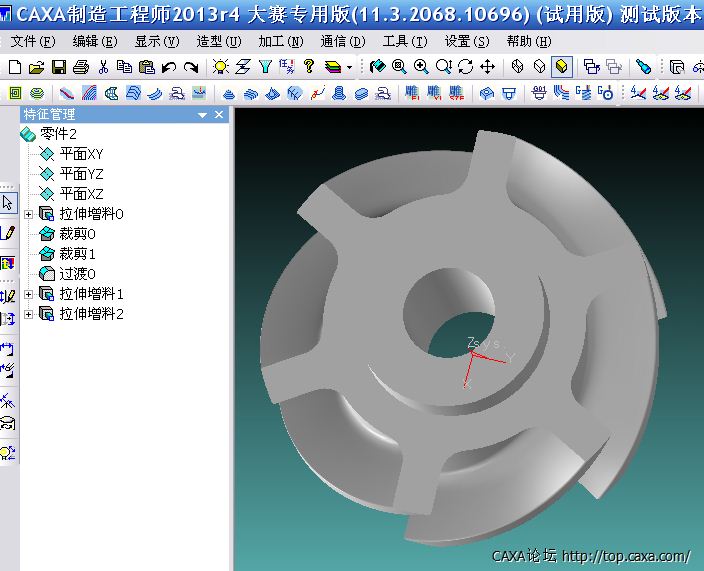Paste from the clipboard icon
704x571 pixels.
pos(147,67)
